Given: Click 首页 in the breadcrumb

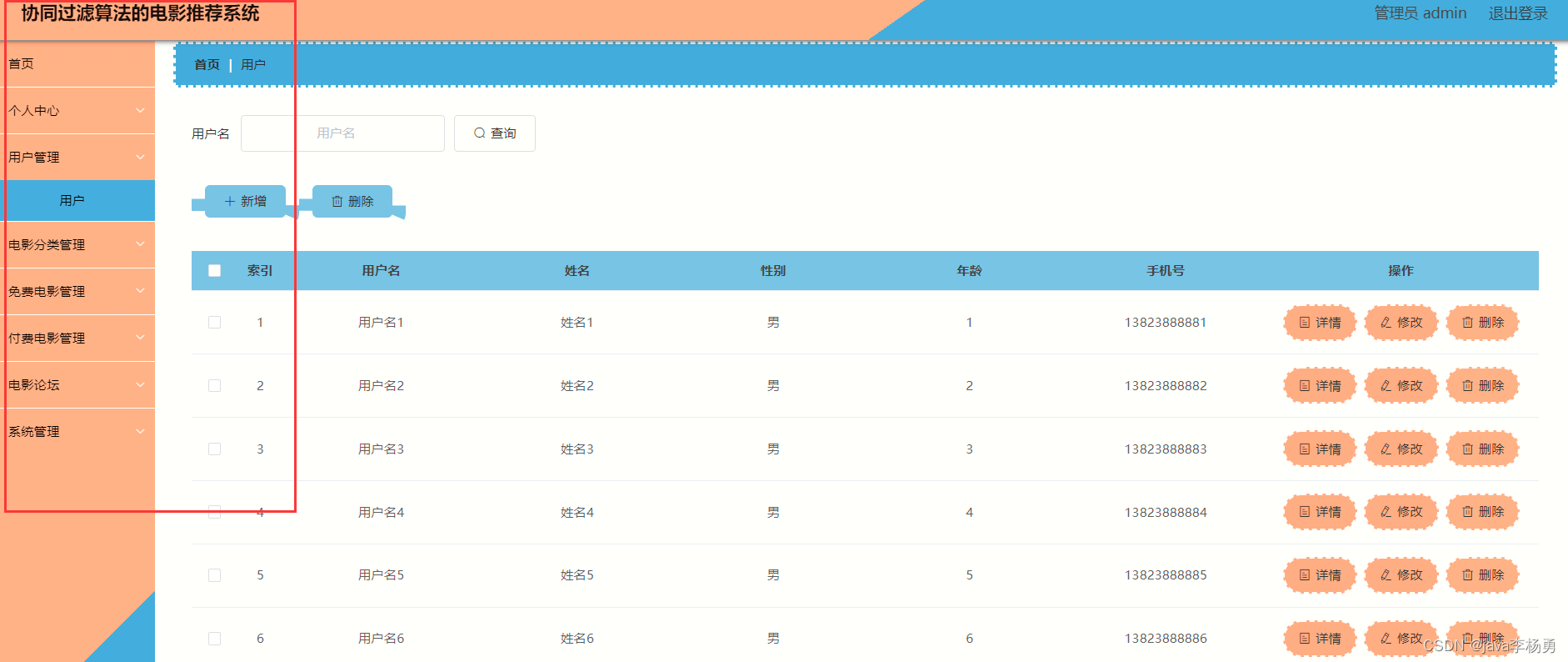Looking at the screenshot, I should (207, 65).
